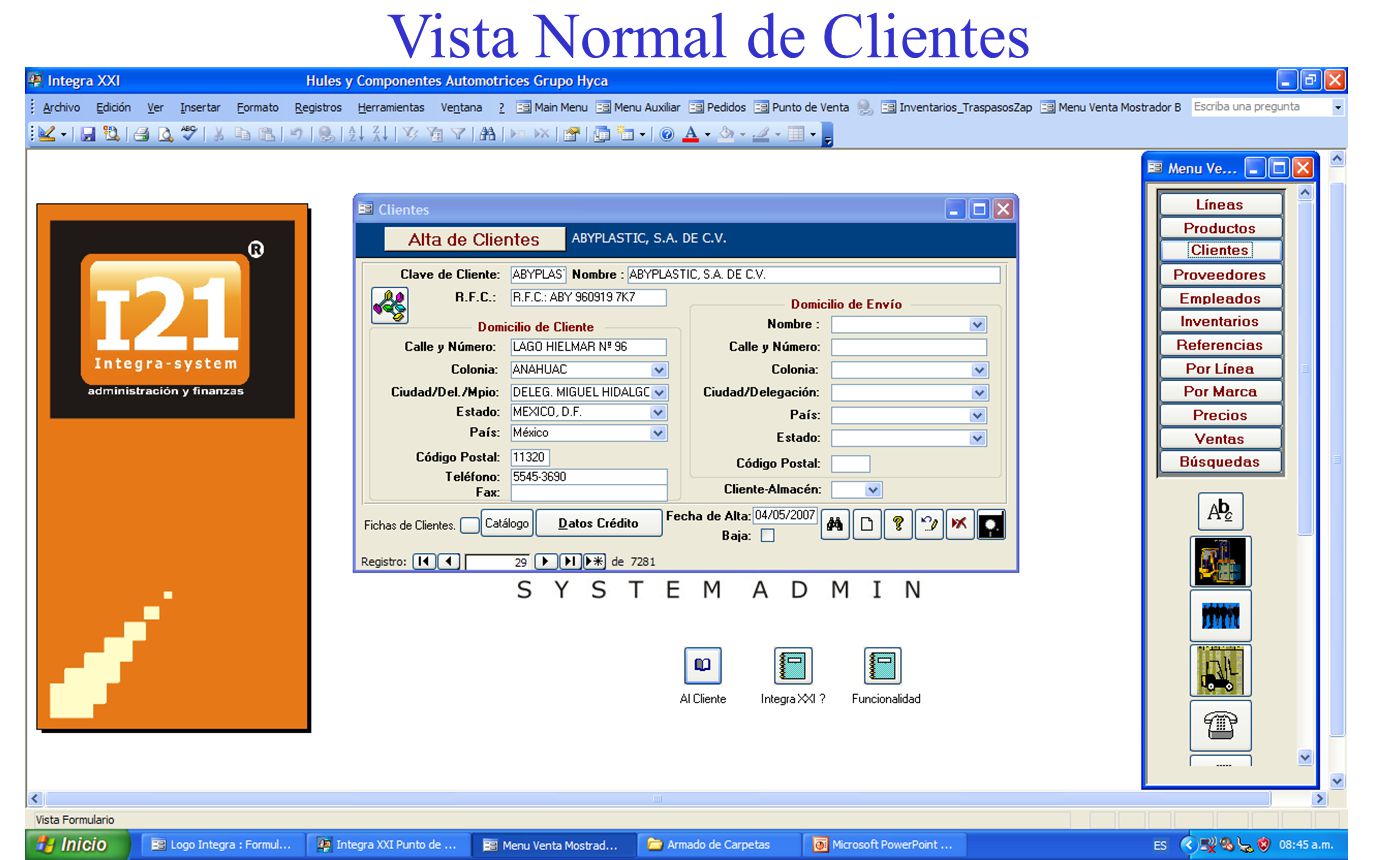Click the Main Menu toolbar button
Image resolution: width=1380 pixels, height=860 pixels.
coord(552,107)
